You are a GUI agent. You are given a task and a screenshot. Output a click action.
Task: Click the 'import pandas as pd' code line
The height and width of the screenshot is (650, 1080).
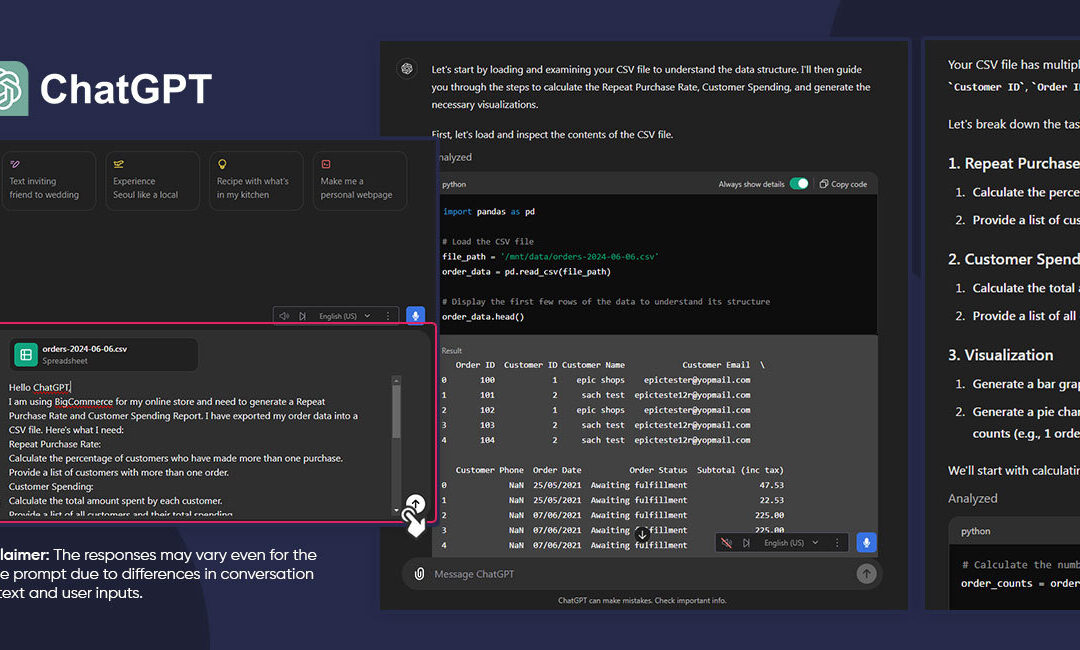489,211
